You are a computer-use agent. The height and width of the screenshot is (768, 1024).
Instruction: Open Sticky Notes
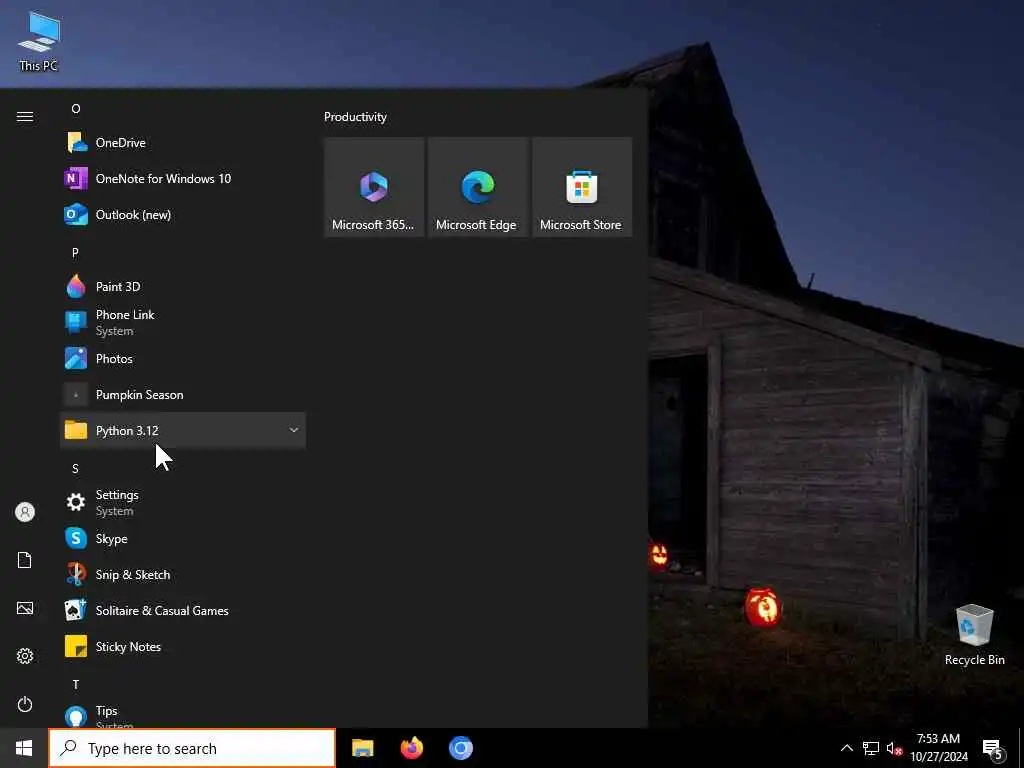pyautogui.click(x=183, y=646)
